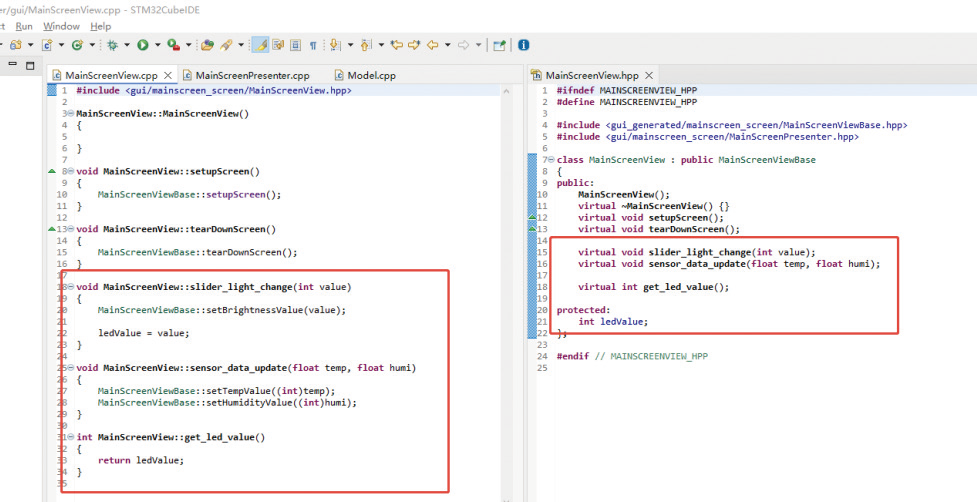Open the Forward history dropdown arrow

(x=478, y=45)
